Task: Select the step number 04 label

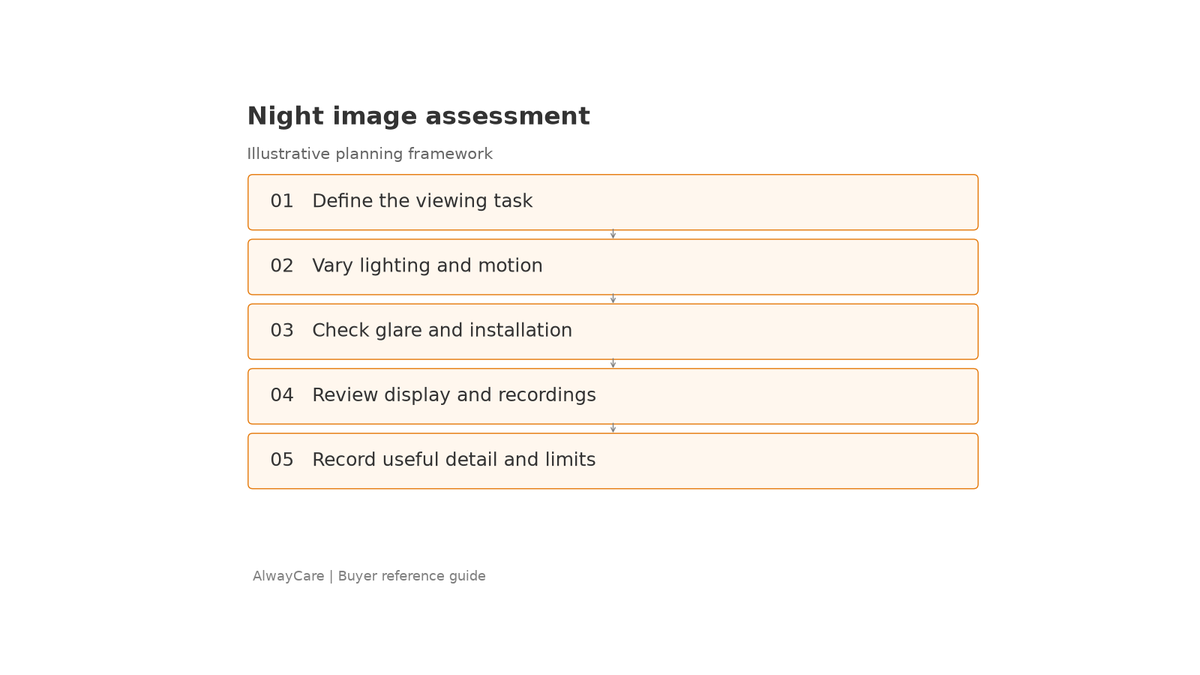Action: click(282, 396)
